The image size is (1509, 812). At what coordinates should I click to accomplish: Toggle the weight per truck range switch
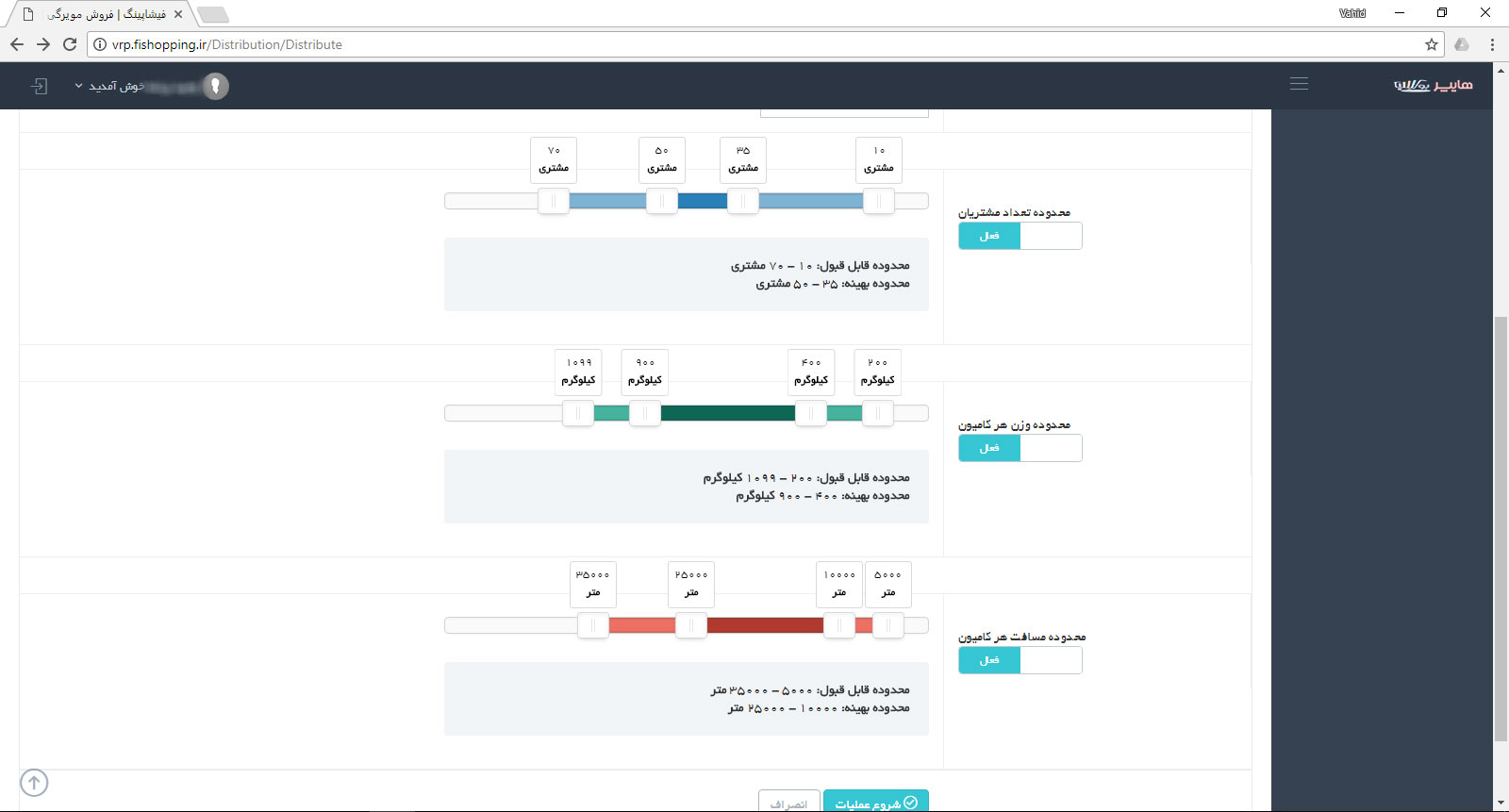1020,448
